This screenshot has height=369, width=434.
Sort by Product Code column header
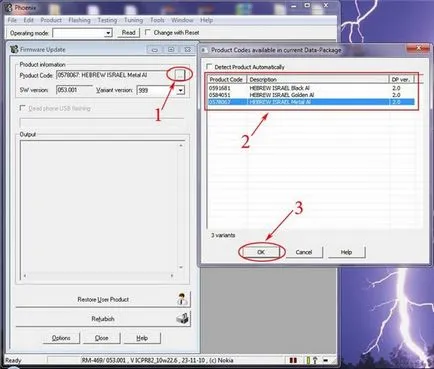coord(227,80)
